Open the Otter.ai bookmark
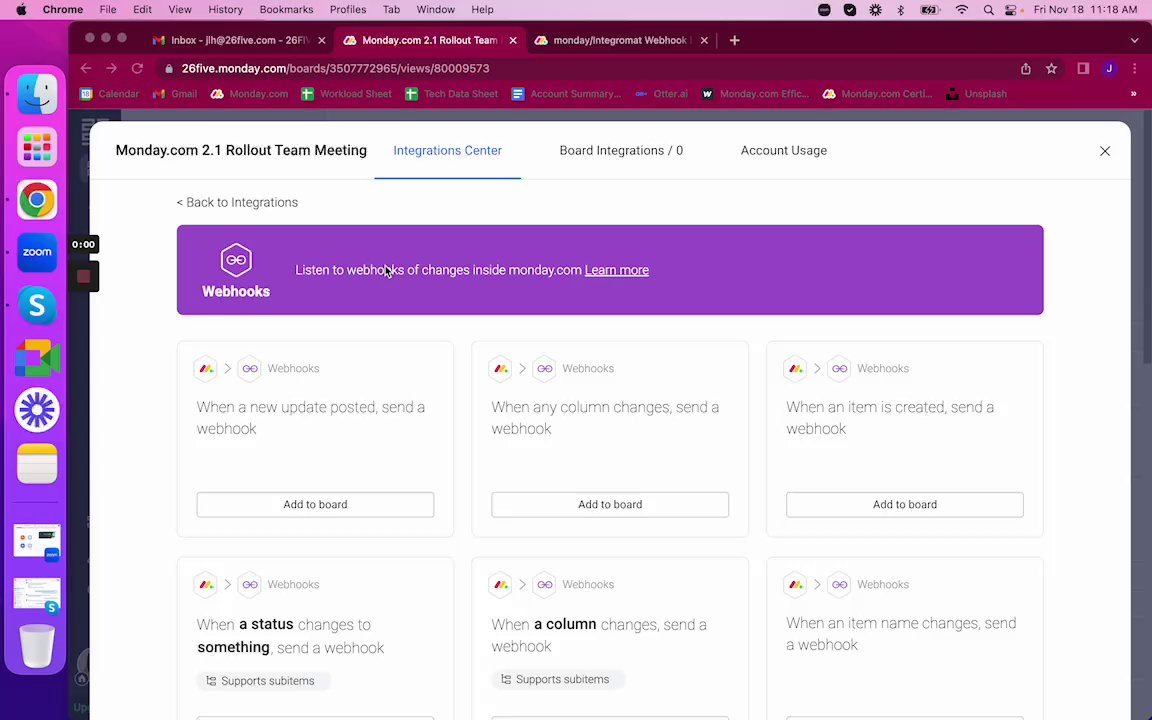Image resolution: width=1152 pixels, height=720 pixels. click(x=661, y=94)
